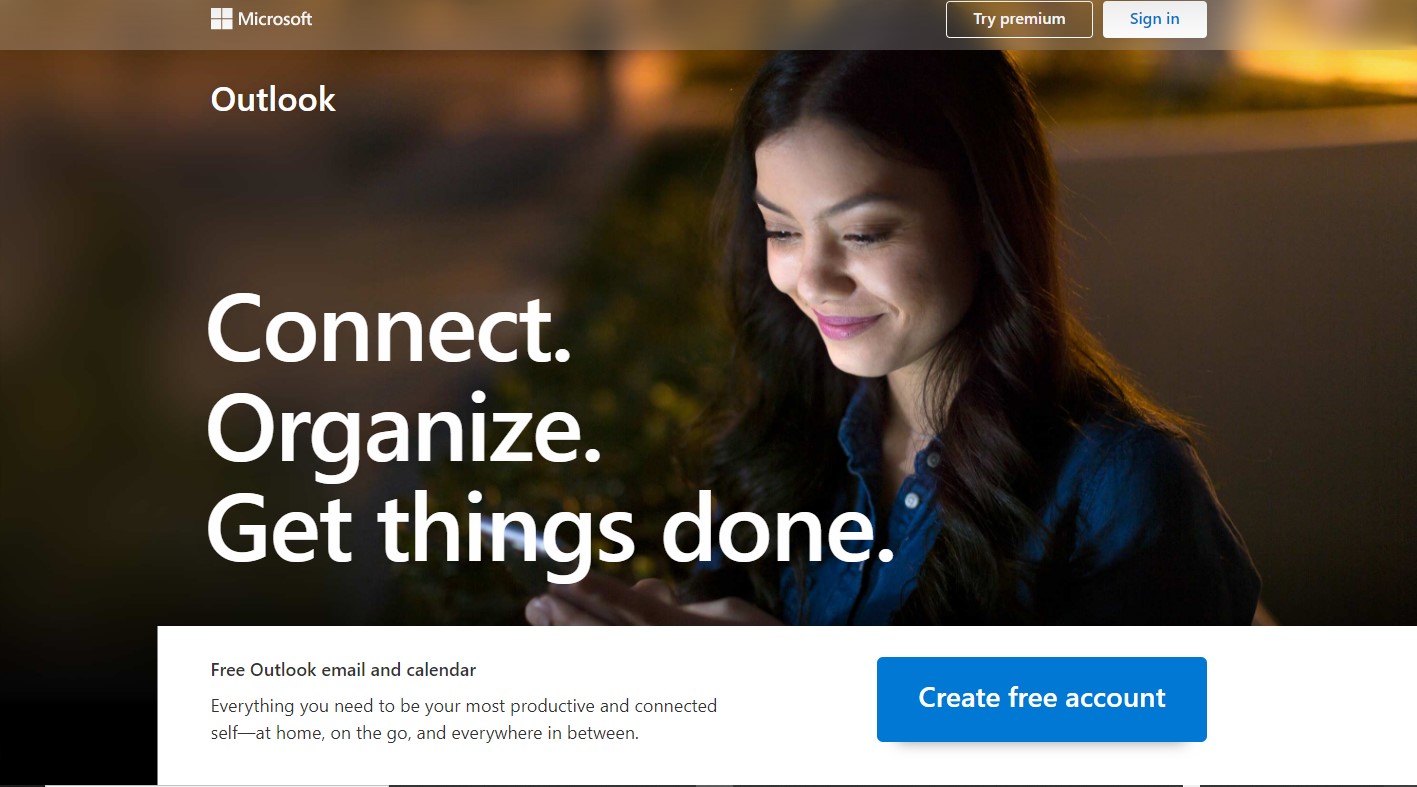Open the Microsoft wordmark link
Viewport: 1417px width, 787px height.
coord(275,19)
